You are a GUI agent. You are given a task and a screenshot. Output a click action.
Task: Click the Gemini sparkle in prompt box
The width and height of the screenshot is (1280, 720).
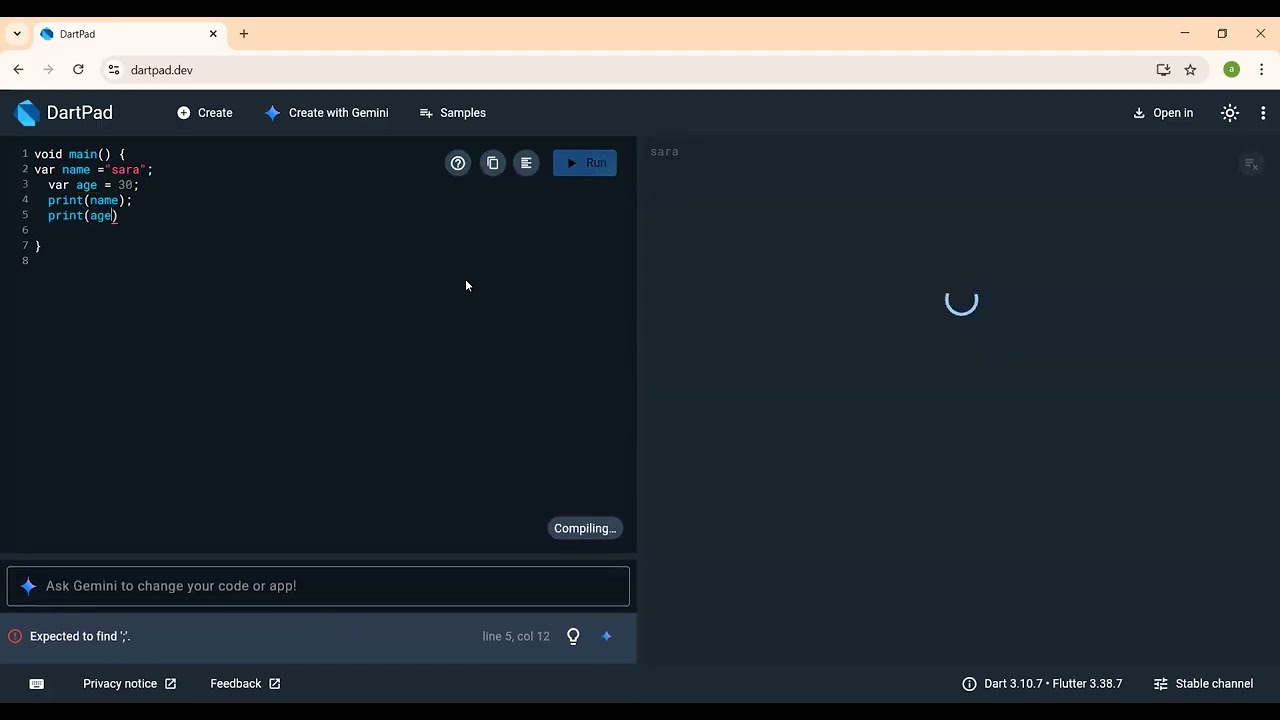point(28,586)
